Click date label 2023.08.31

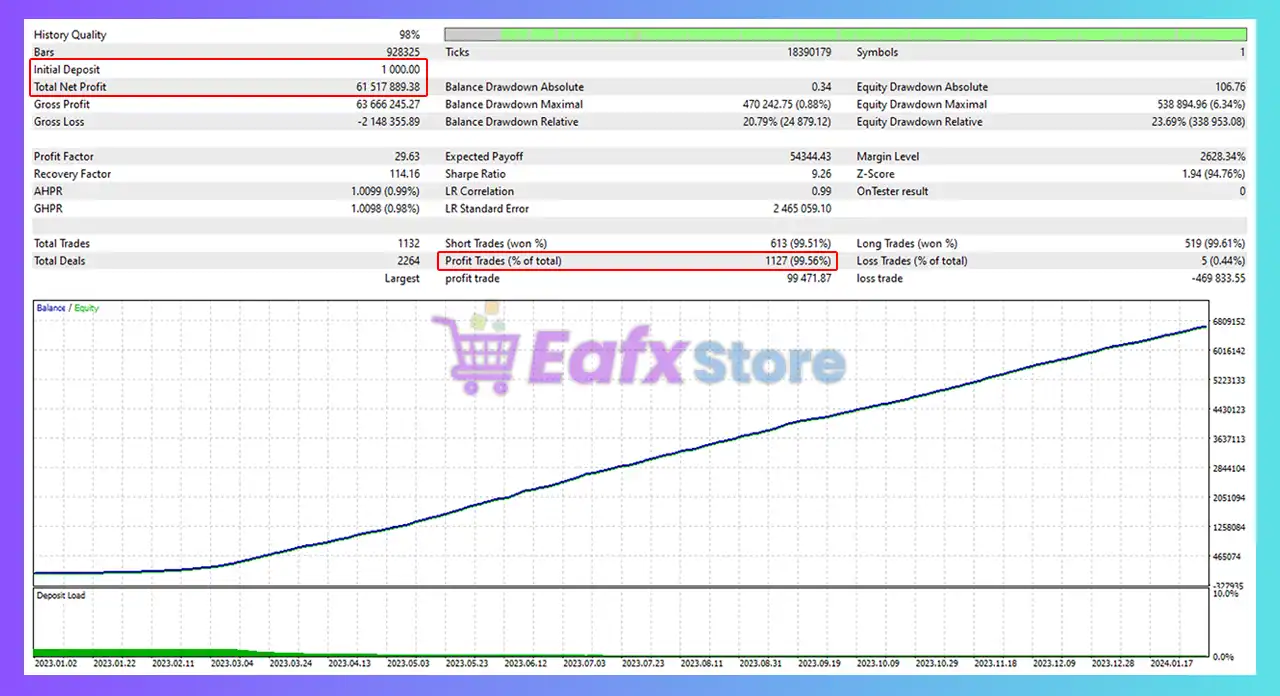pyautogui.click(x=761, y=662)
